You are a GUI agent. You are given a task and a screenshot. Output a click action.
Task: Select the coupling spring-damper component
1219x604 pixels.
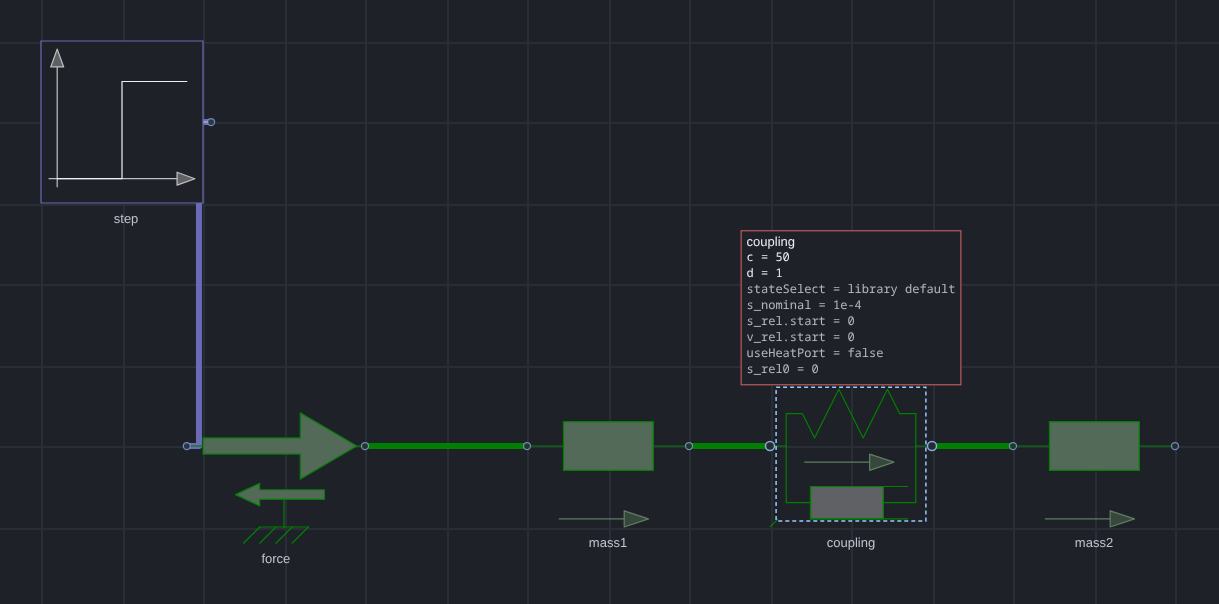coord(851,454)
